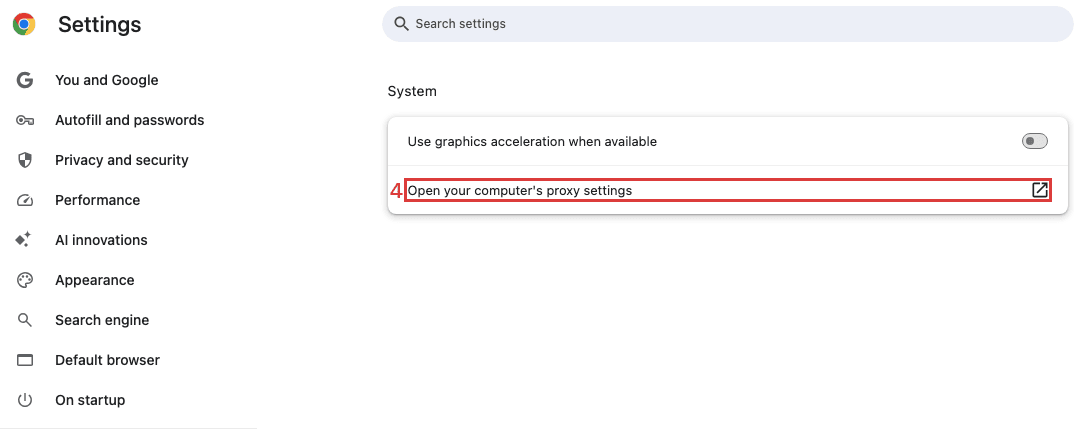Click the Google G icon
Viewport: 1074px width, 439px height.
coord(25,80)
